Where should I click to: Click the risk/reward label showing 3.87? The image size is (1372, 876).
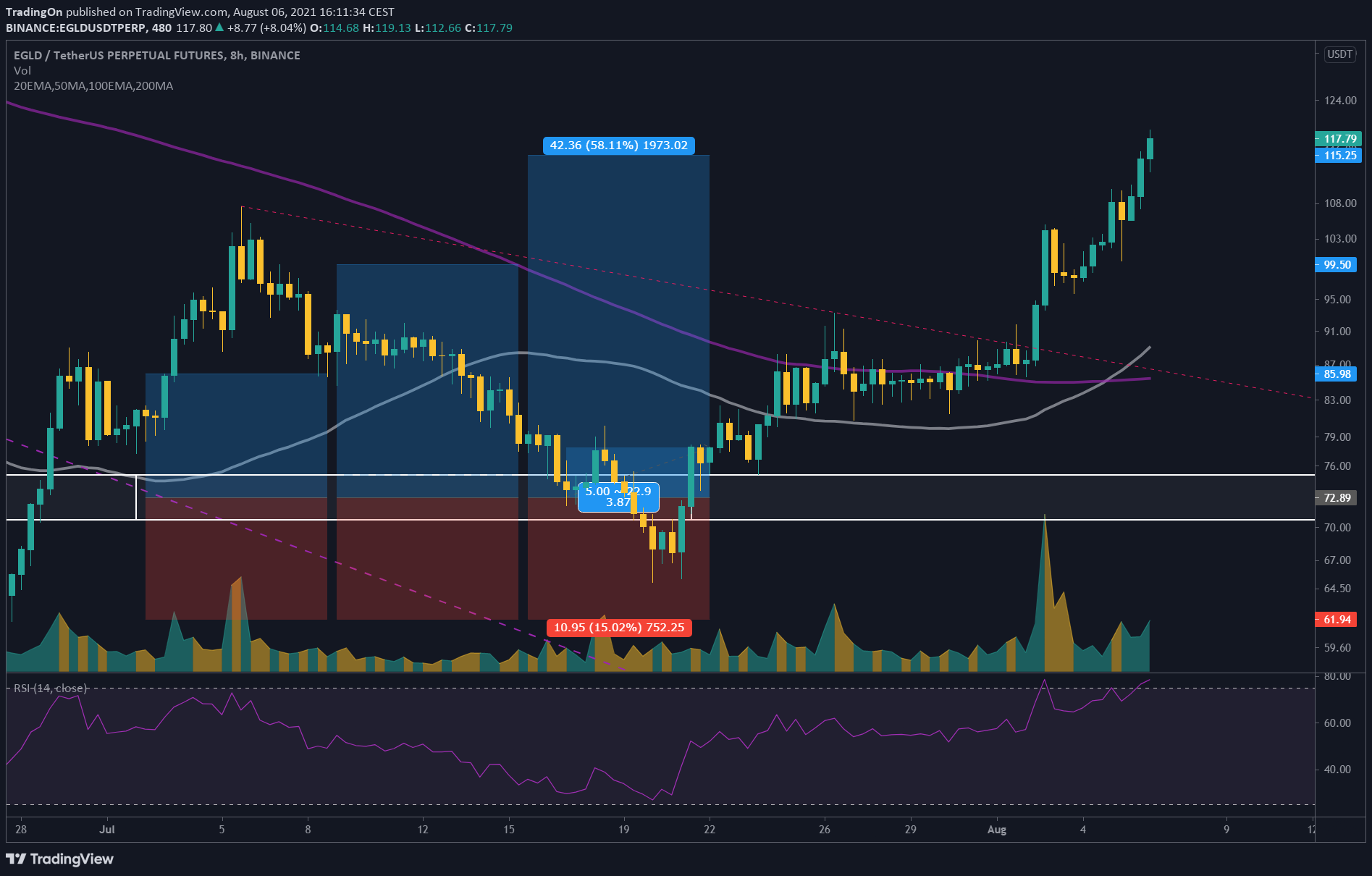tap(618, 497)
